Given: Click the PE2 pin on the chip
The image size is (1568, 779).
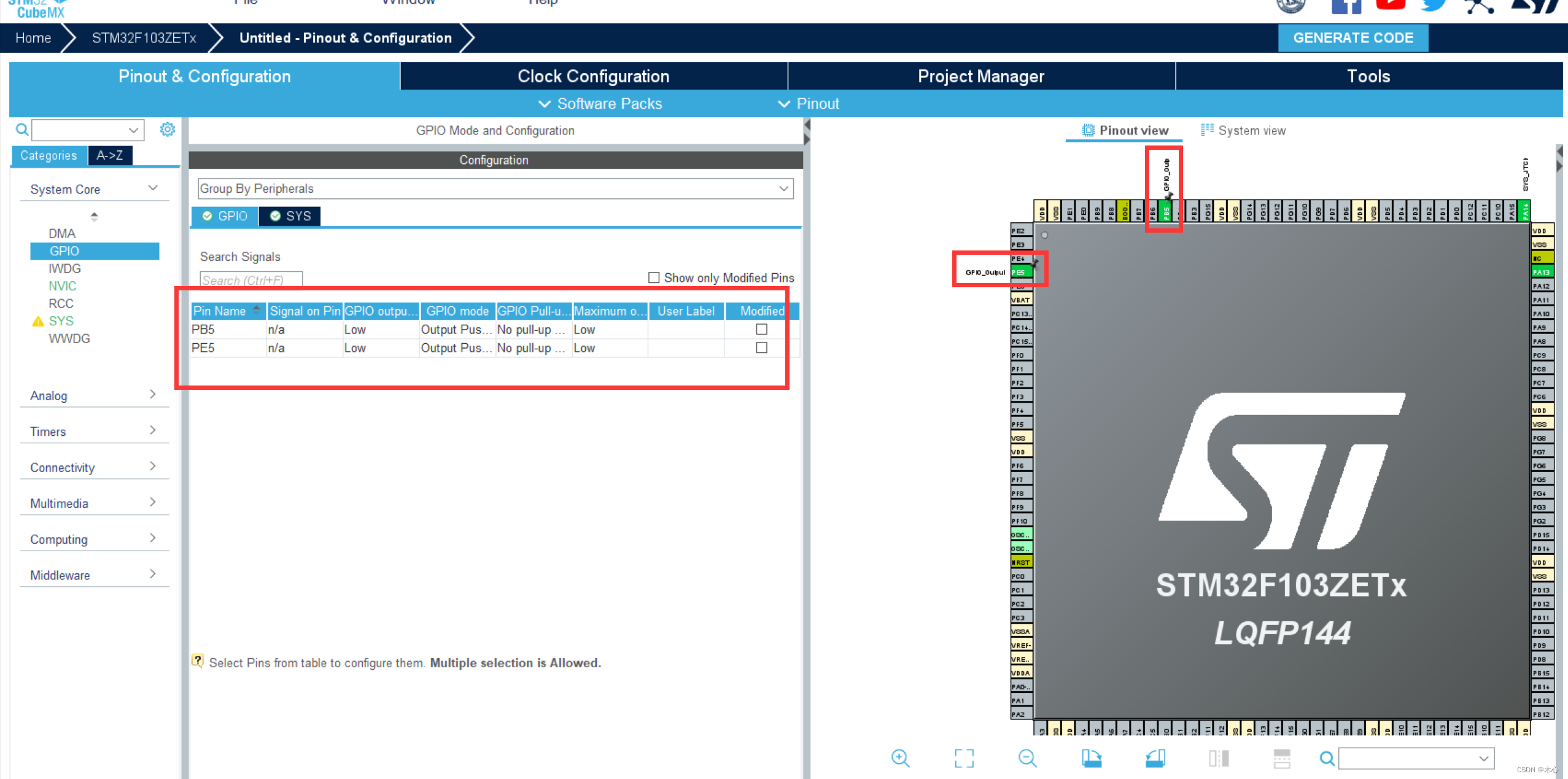Looking at the screenshot, I should [x=1022, y=231].
